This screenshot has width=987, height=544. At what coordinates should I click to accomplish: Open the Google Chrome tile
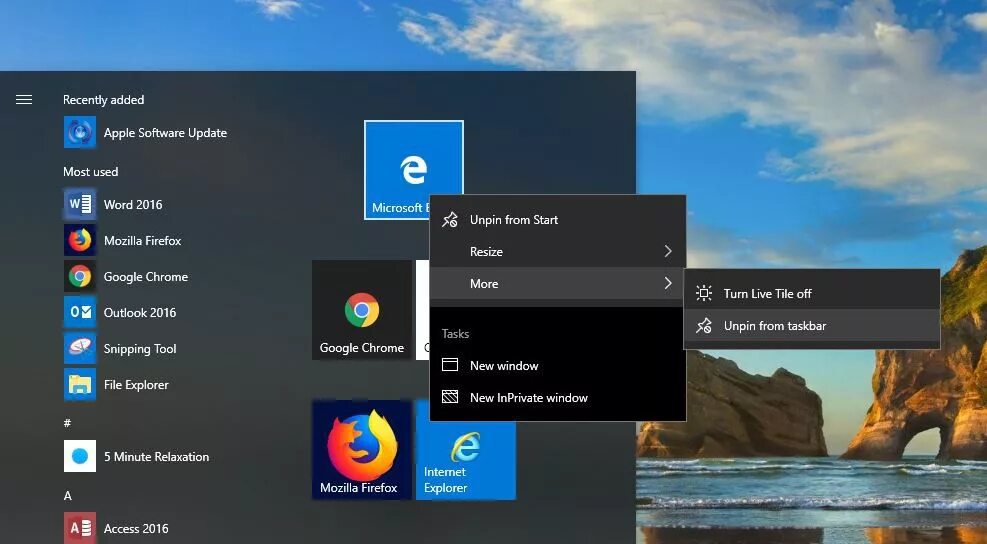tap(362, 310)
